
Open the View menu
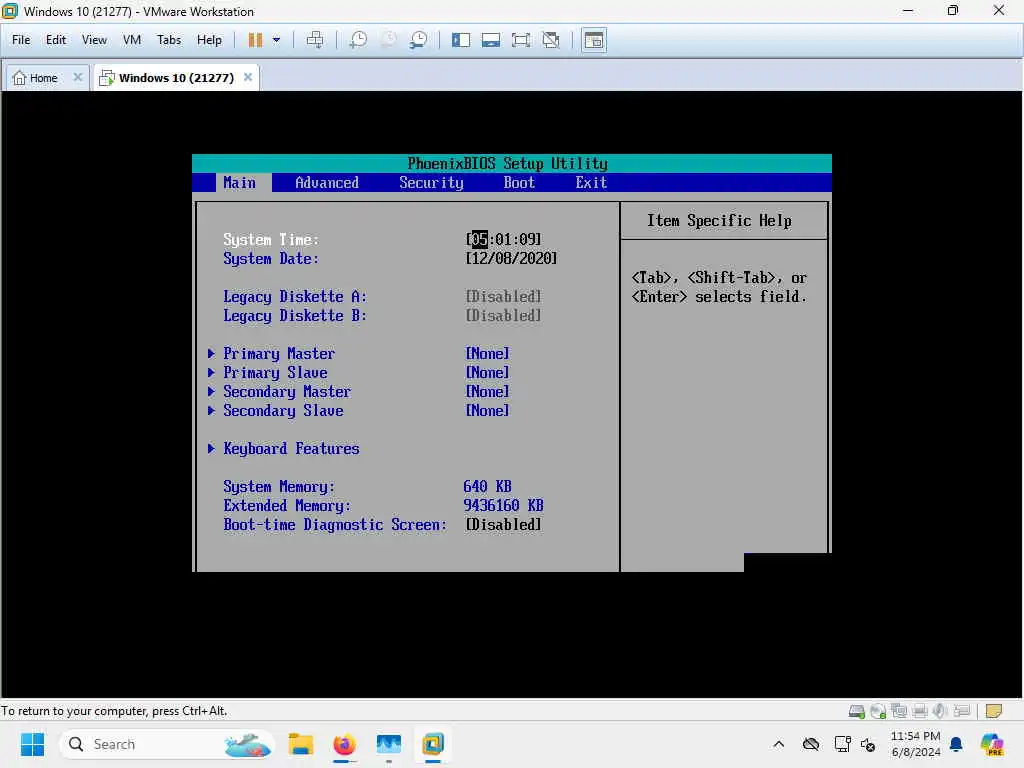pos(94,40)
